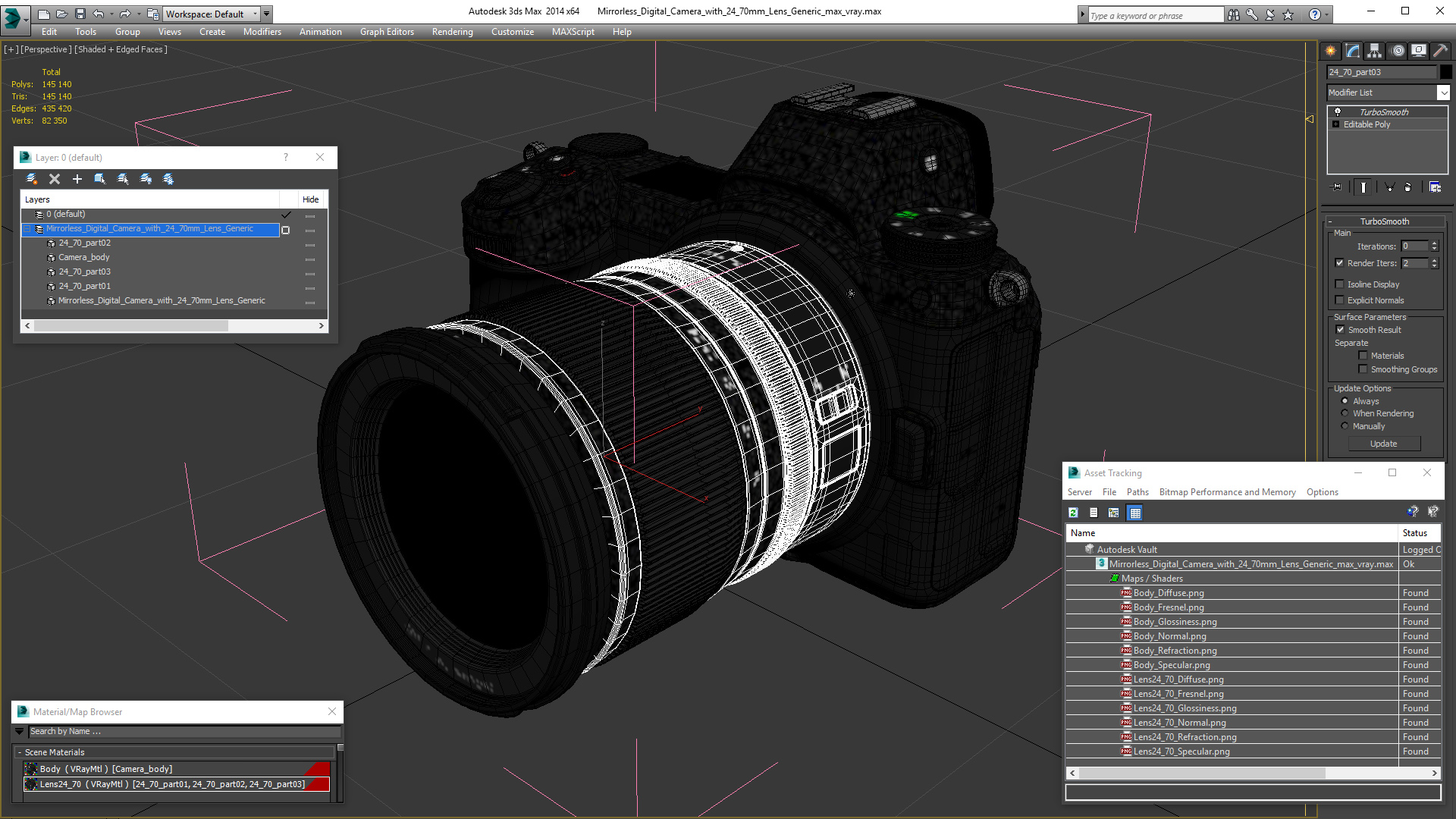Click the delete layer icon in Layers panel

[54, 178]
